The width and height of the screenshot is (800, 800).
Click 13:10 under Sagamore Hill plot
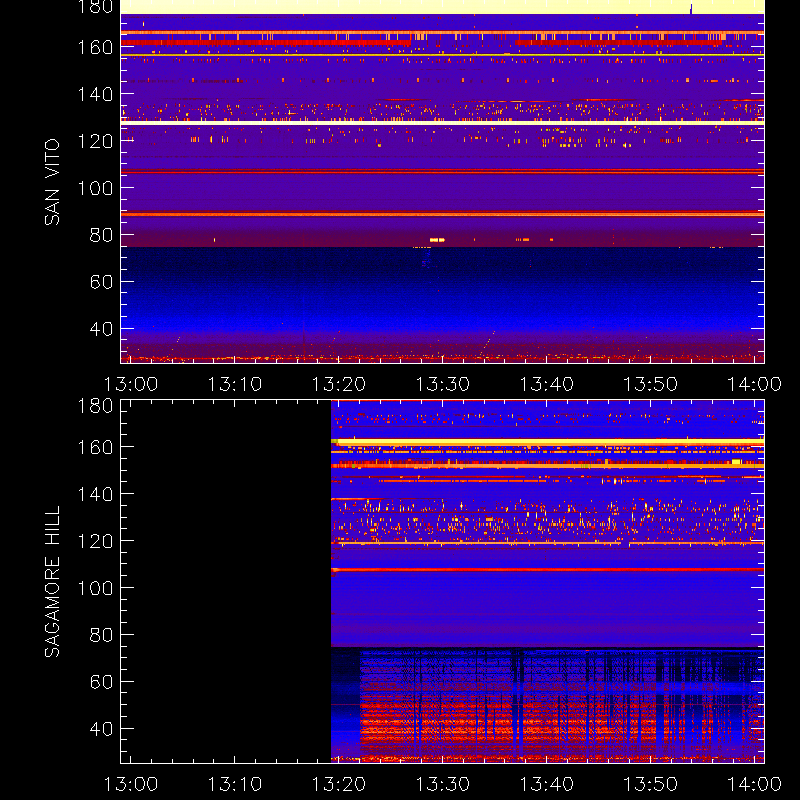click(x=235, y=784)
